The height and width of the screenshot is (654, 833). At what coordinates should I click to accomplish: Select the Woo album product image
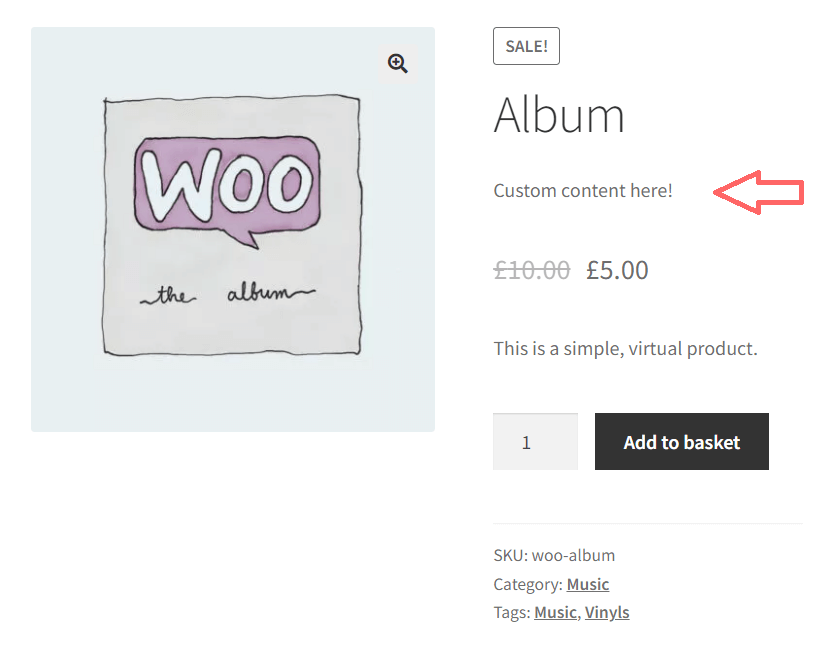point(232,230)
